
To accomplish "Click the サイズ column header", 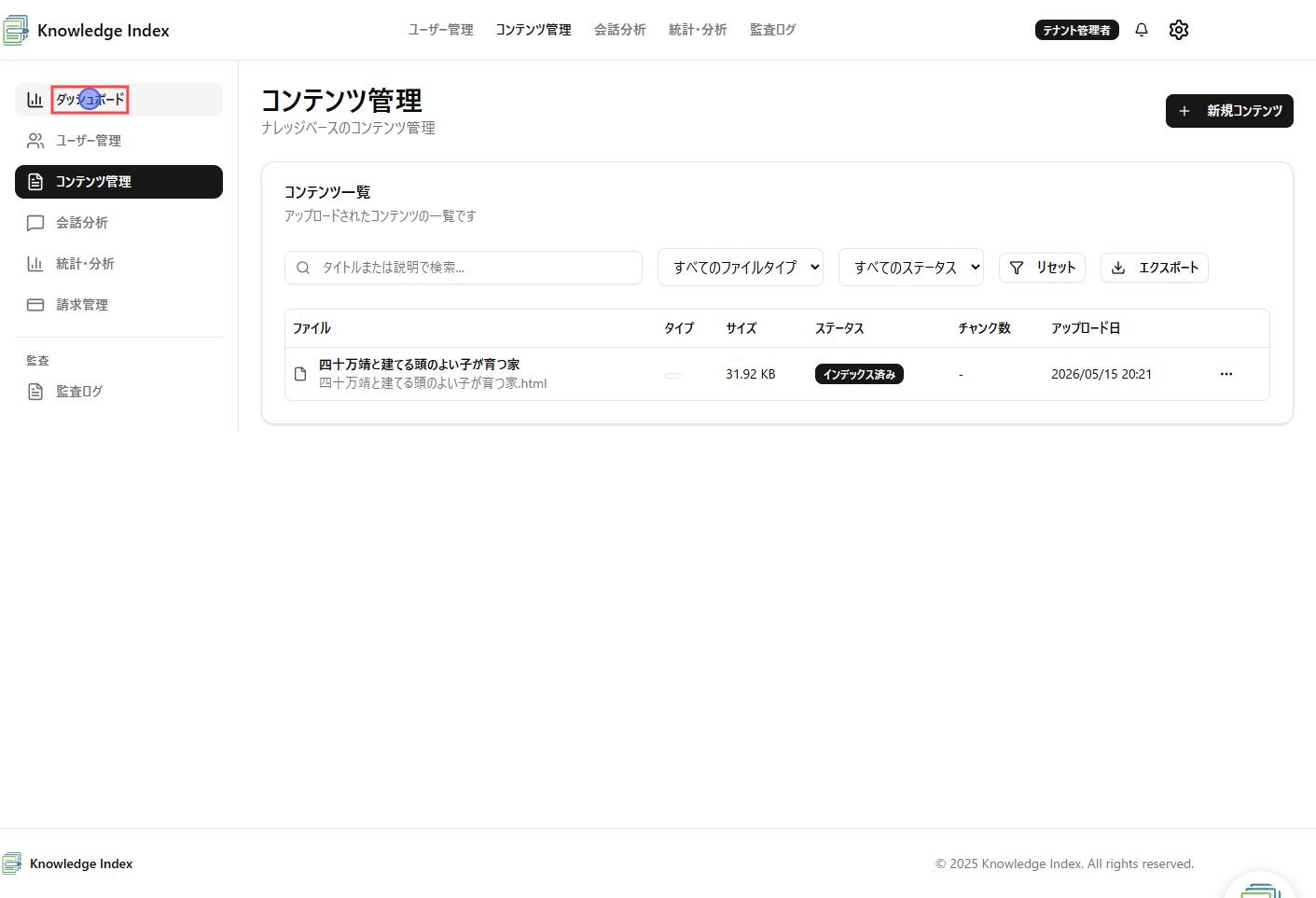I will tap(741, 328).
